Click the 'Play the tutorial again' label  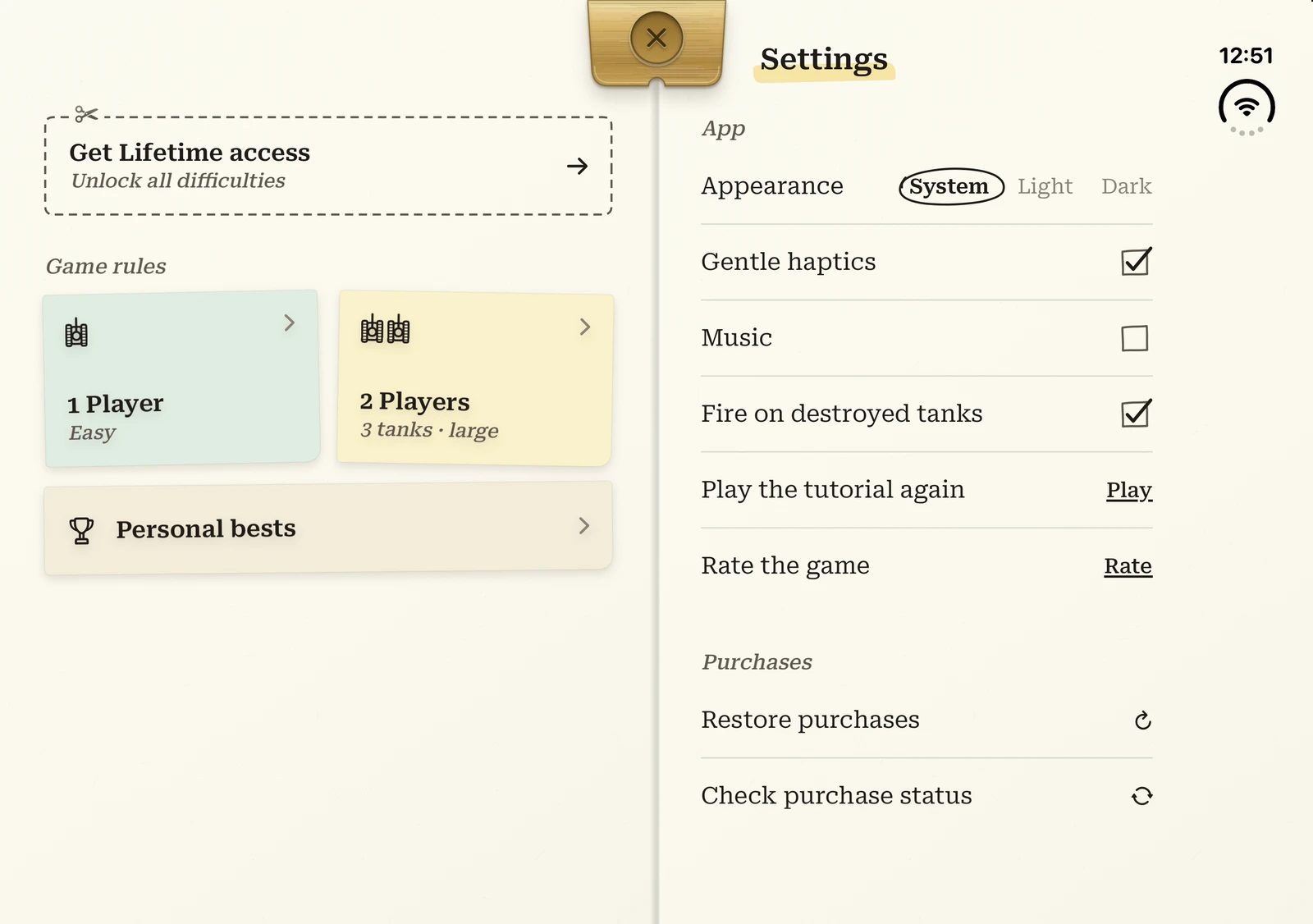pos(833,490)
